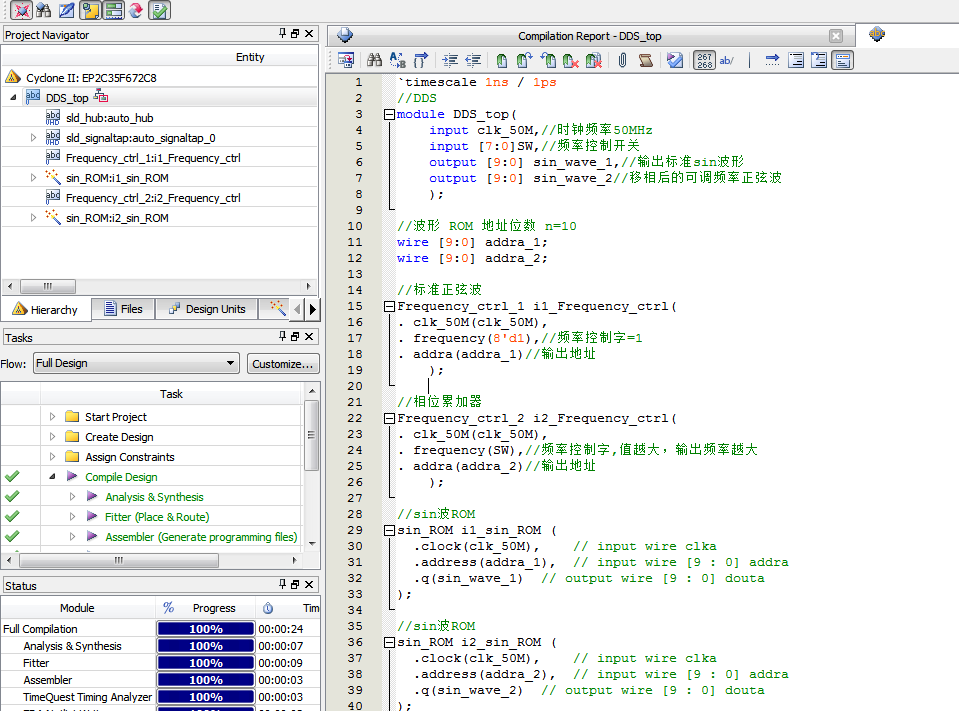This screenshot has height=711, width=959.
Task: Select Frequency_ctrl_1:i1_Frequency_ctrl in hierarchy
Action: [152, 158]
